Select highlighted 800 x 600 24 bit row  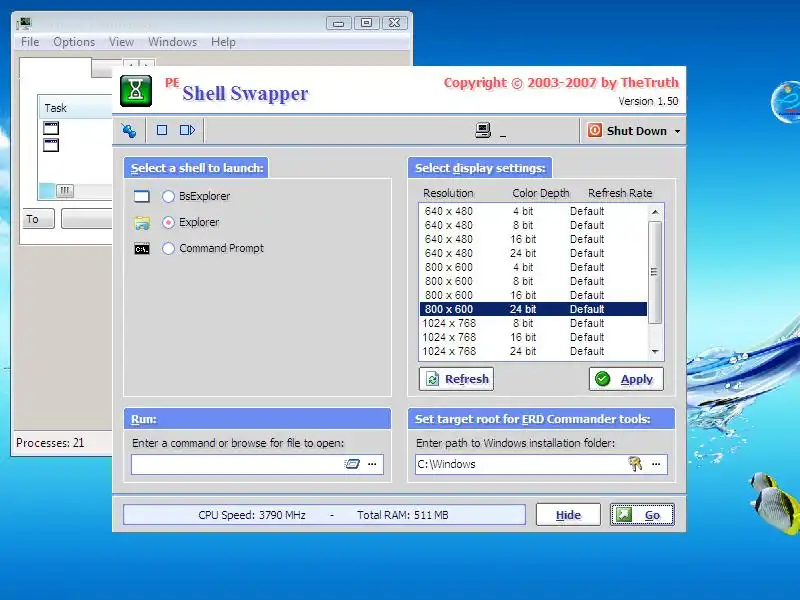click(x=533, y=309)
